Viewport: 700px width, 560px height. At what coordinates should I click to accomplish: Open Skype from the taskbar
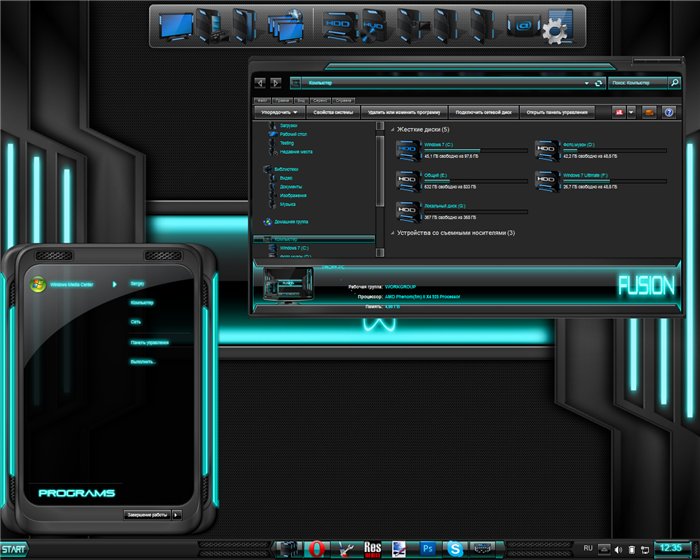455,548
